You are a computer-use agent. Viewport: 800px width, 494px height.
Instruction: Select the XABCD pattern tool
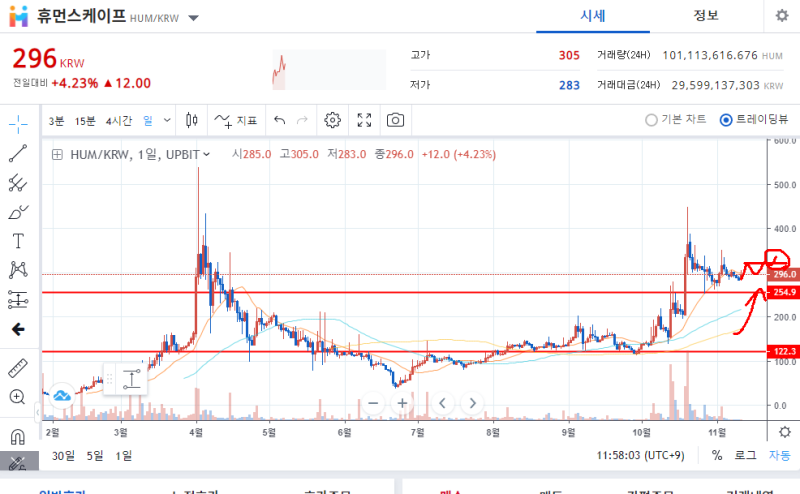(x=18, y=270)
